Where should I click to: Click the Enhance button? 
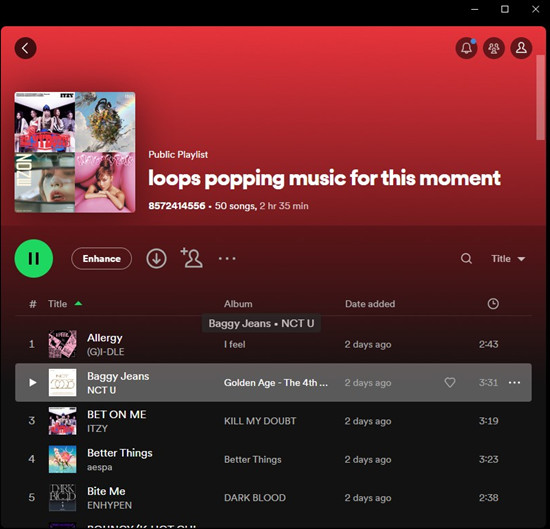pos(102,259)
